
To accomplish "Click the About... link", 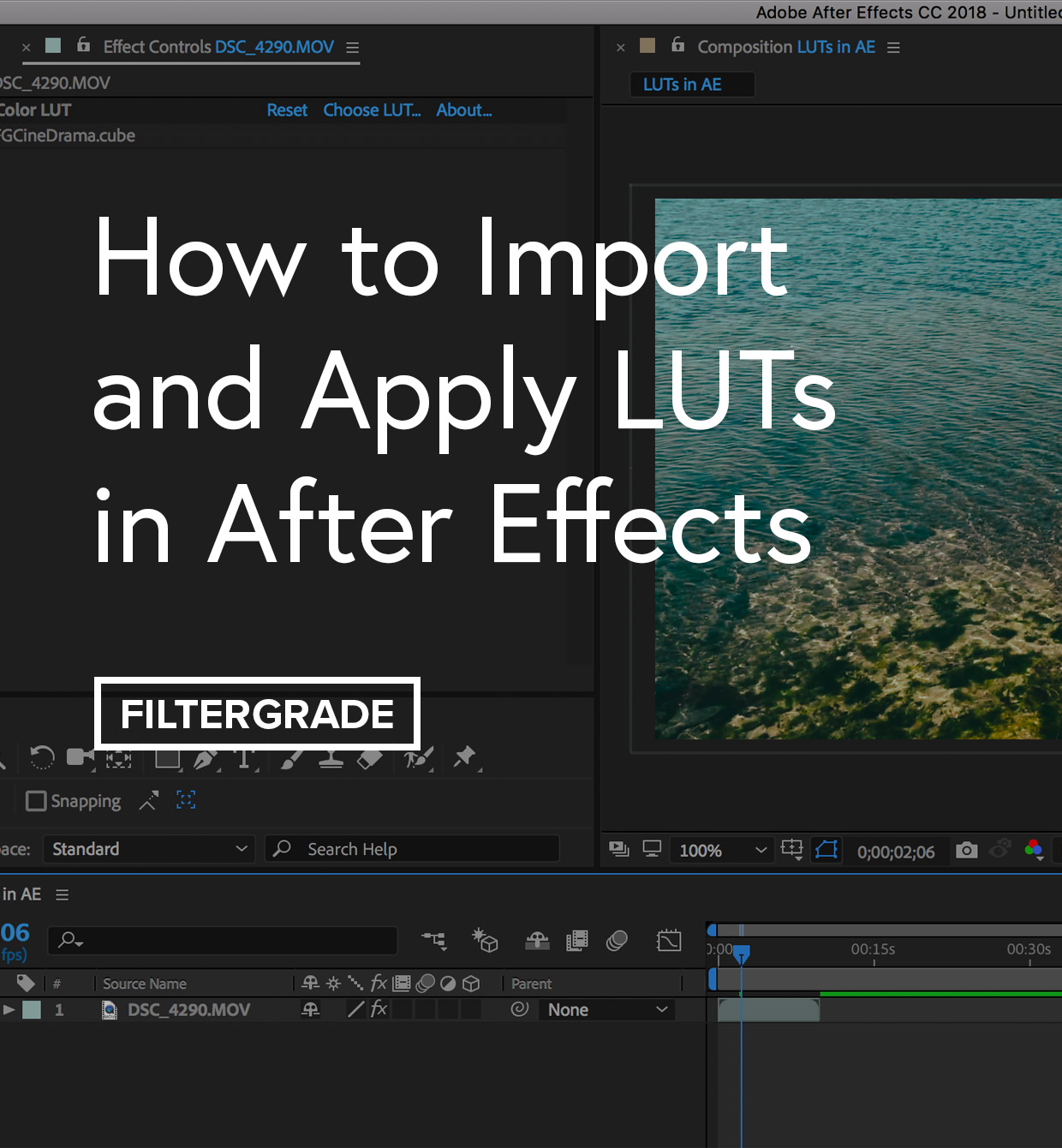I will (464, 111).
